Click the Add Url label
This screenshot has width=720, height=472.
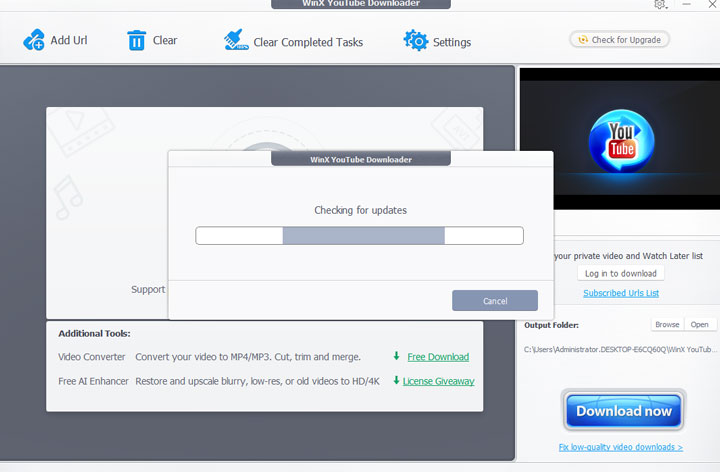69,40
